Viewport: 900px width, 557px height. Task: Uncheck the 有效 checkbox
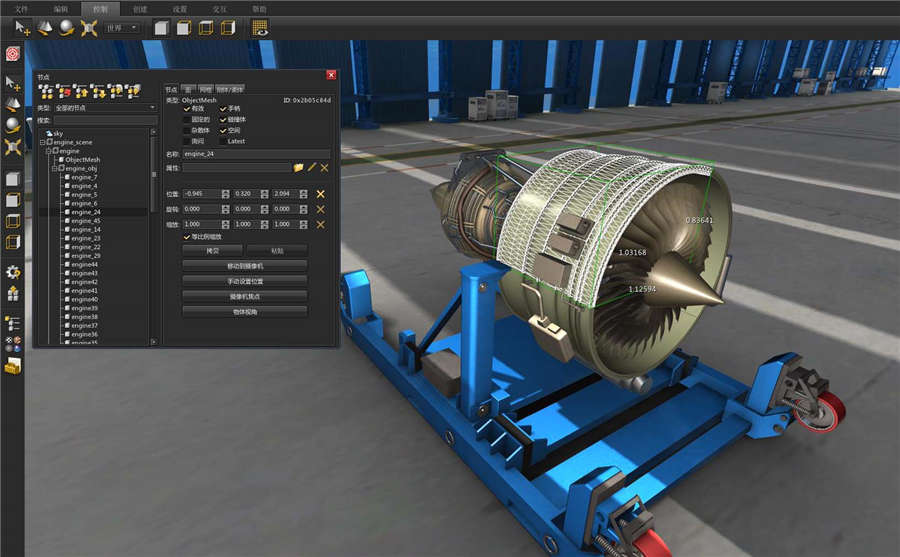click(x=186, y=108)
